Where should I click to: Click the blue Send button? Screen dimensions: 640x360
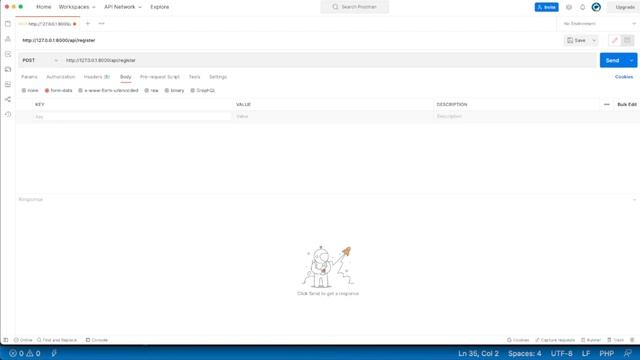click(x=612, y=60)
